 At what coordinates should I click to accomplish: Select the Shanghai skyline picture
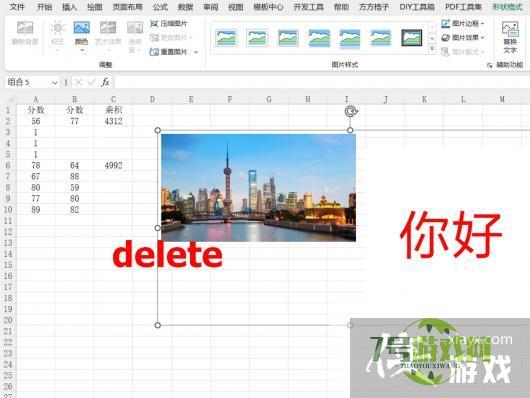(258, 188)
